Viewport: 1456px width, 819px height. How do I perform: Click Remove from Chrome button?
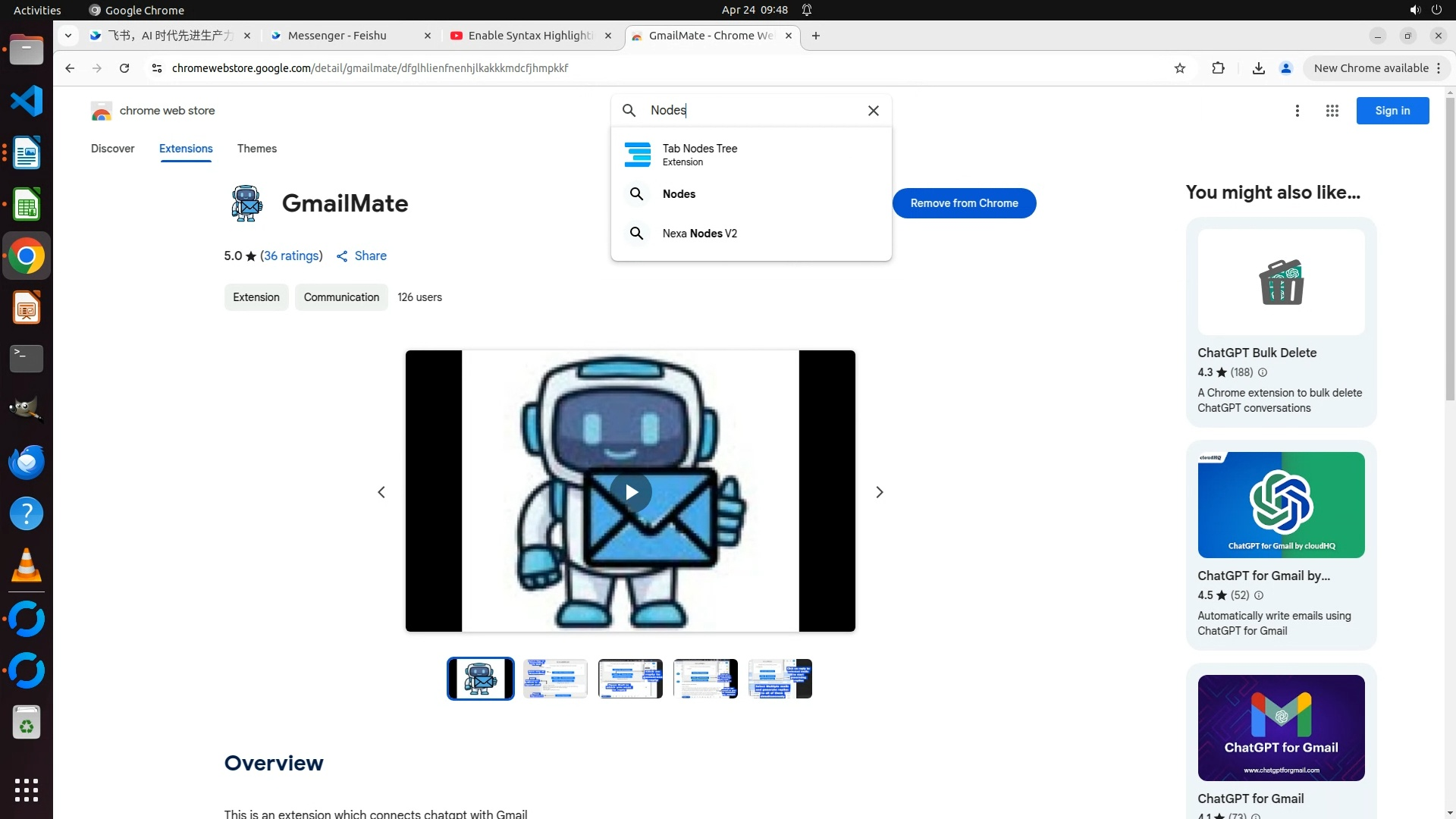964,203
